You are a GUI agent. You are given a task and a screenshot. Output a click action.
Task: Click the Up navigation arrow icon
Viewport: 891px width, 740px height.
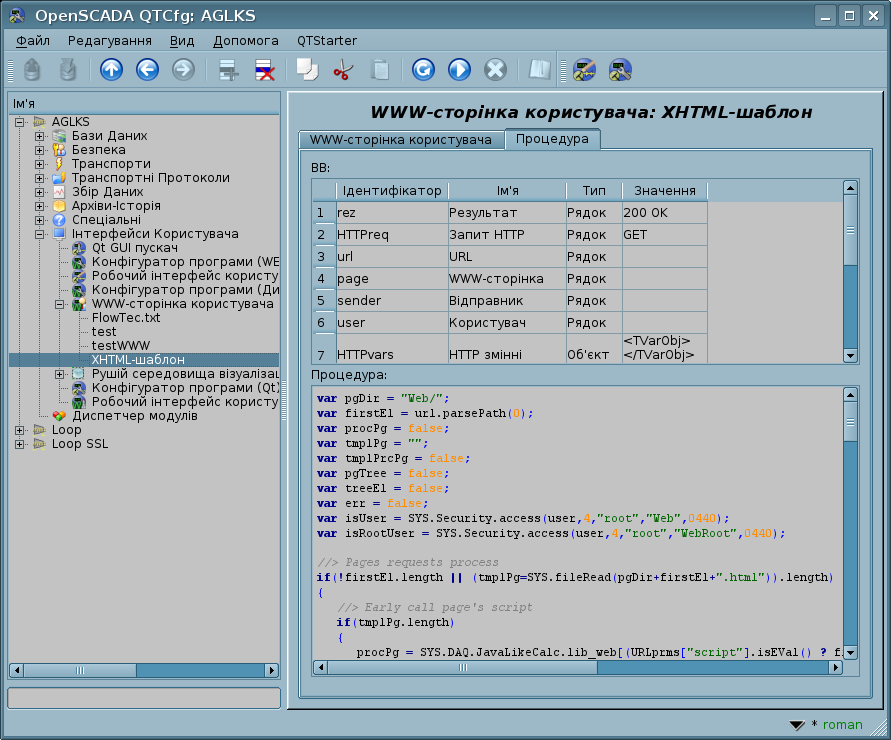(111, 70)
